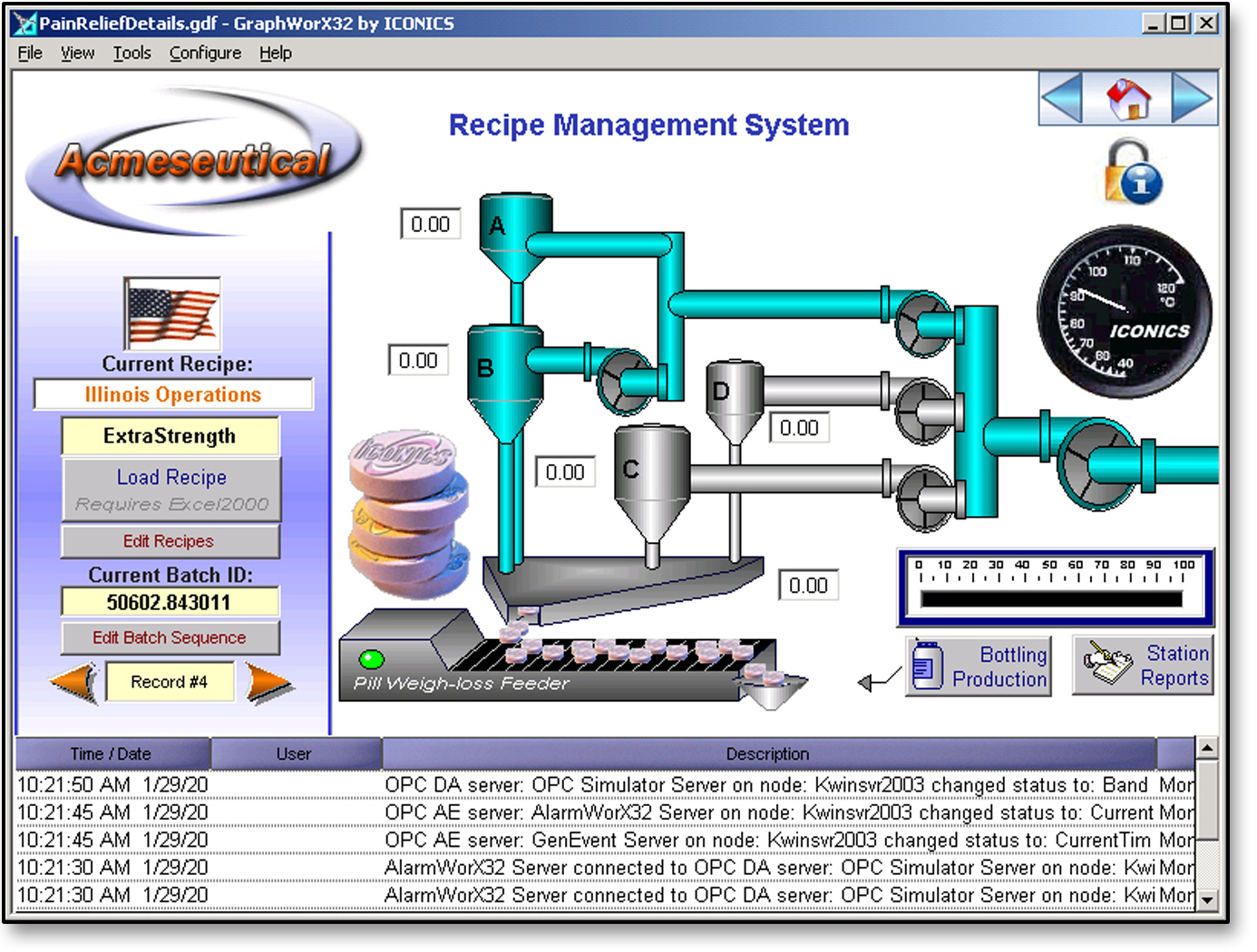
Task: Click the Illinois Operations field
Action: click(173, 394)
